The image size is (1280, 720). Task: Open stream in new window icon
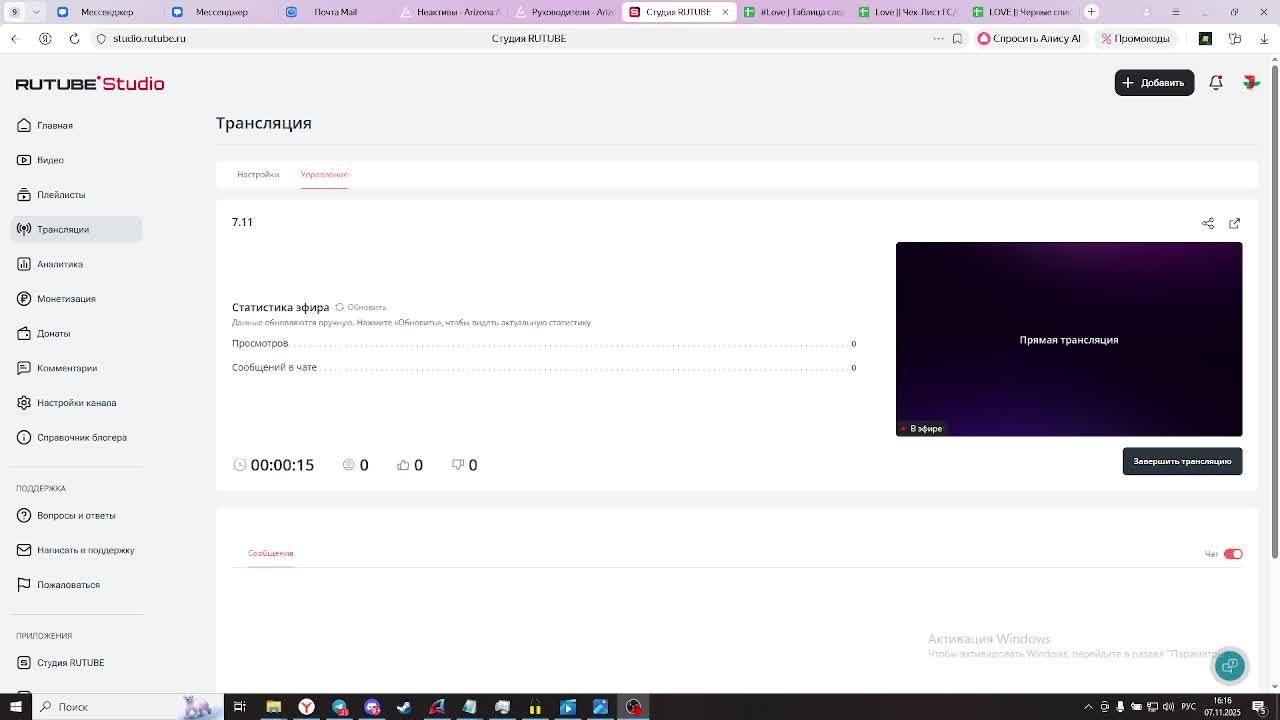(x=1235, y=224)
